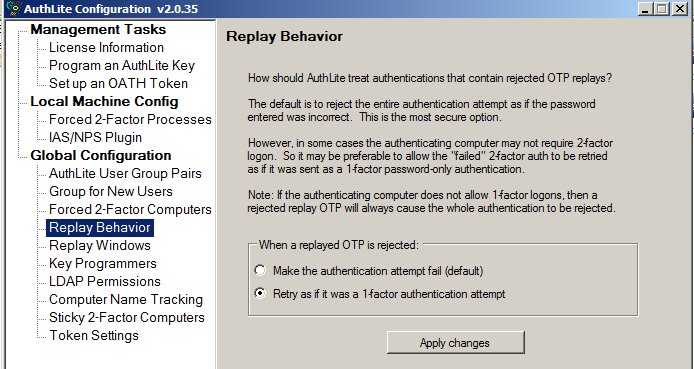Apply changes to replay behavior
The height and width of the screenshot is (369, 694).
pos(455,342)
